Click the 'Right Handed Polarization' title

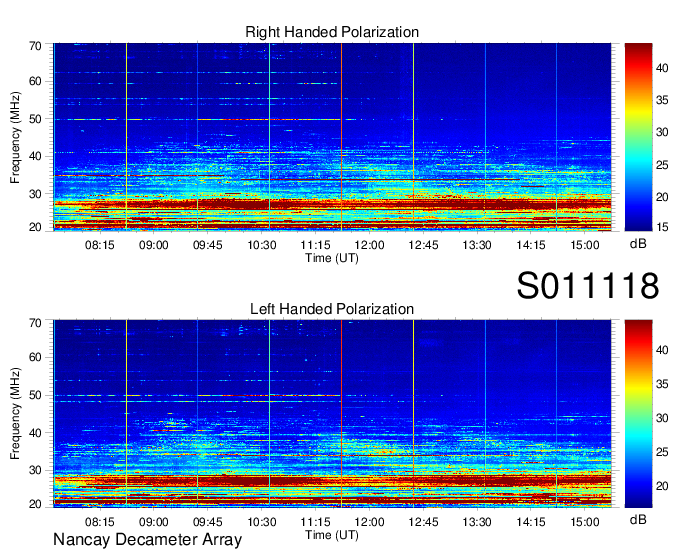pos(332,32)
